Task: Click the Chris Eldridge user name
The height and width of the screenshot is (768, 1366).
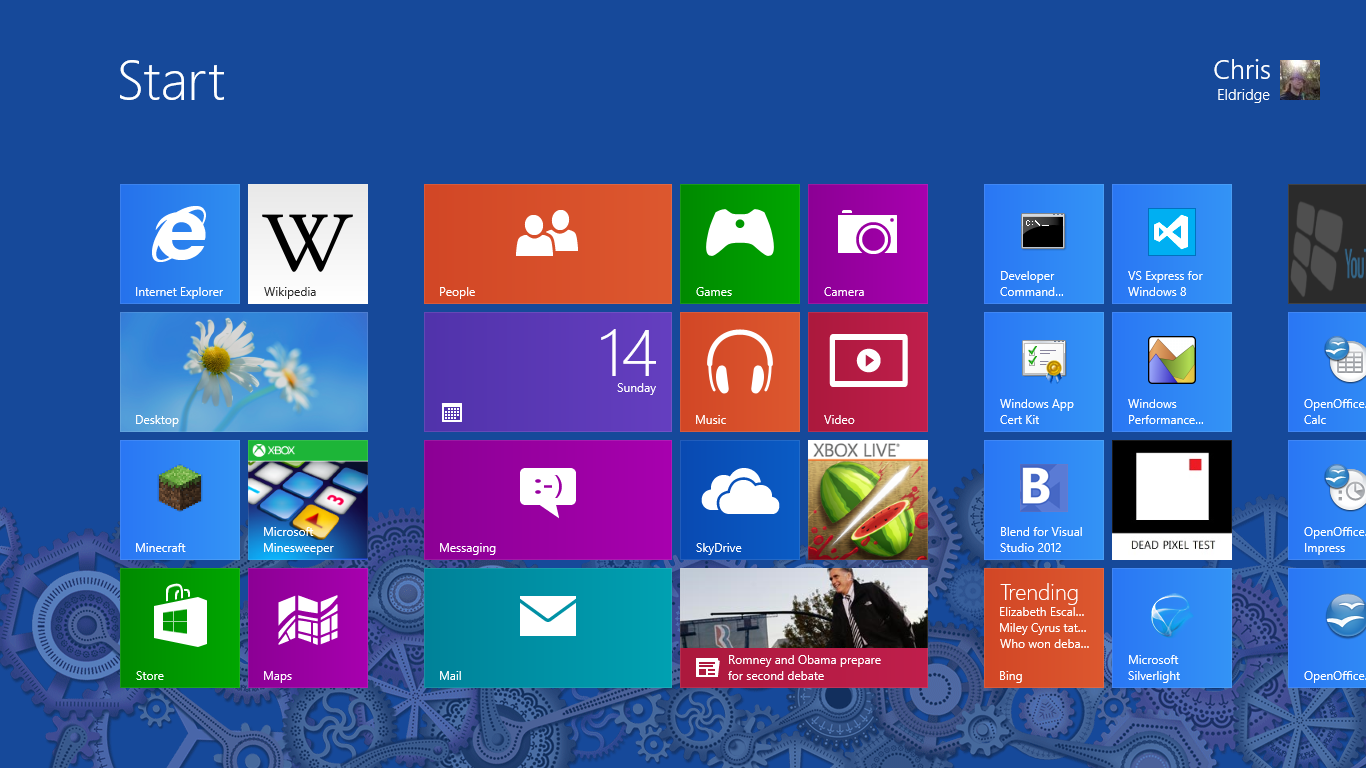Action: coord(1241,80)
